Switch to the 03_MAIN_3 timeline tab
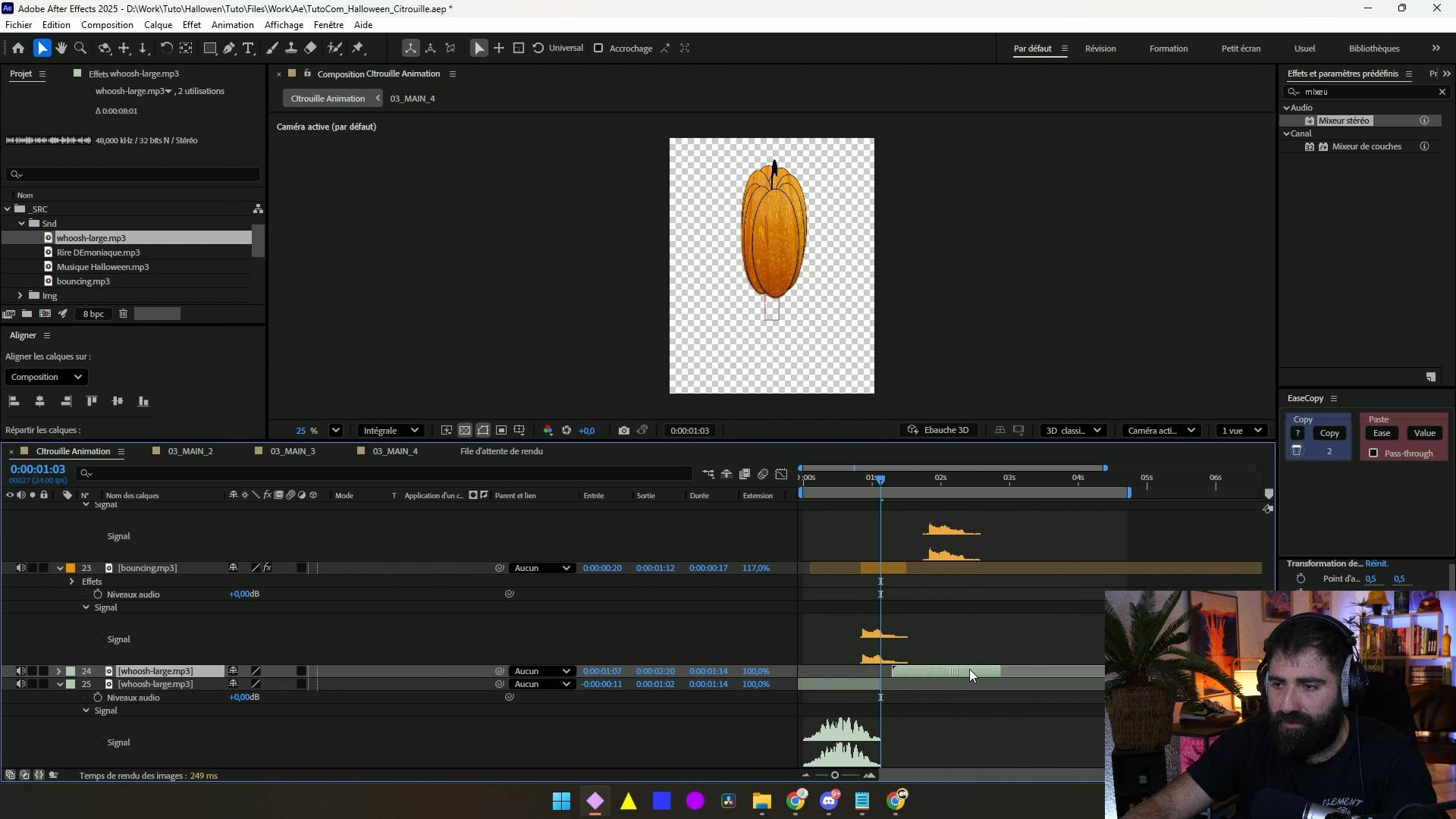Image resolution: width=1456 pixels, height=819 pixels. (x=292, y=451)
